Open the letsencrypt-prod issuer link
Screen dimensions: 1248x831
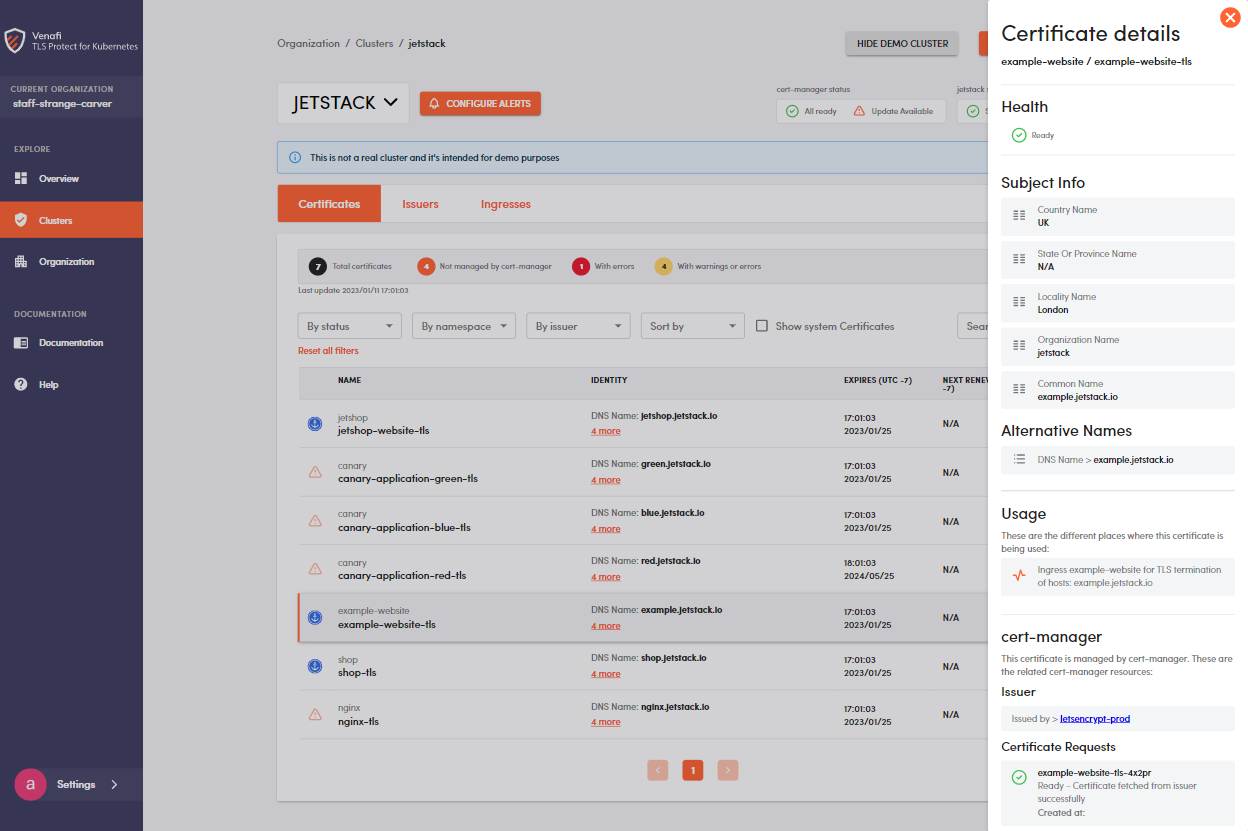point(1094,719)
